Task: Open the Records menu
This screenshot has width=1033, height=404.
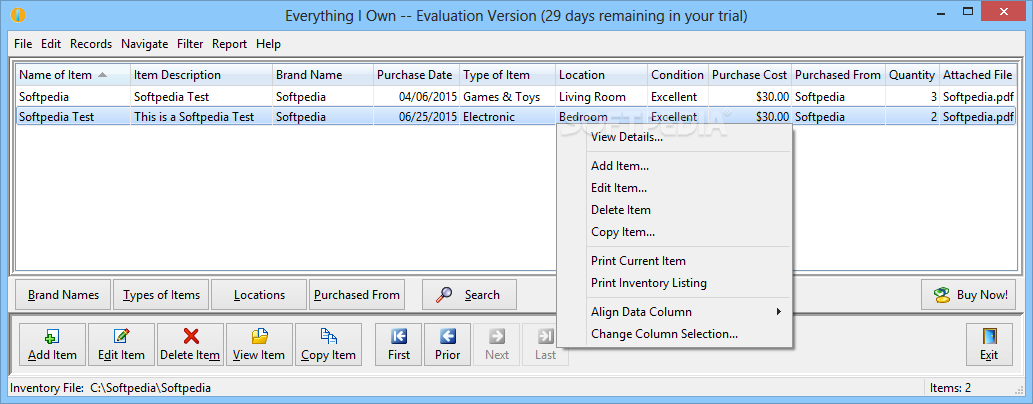Action: [91, 44]
